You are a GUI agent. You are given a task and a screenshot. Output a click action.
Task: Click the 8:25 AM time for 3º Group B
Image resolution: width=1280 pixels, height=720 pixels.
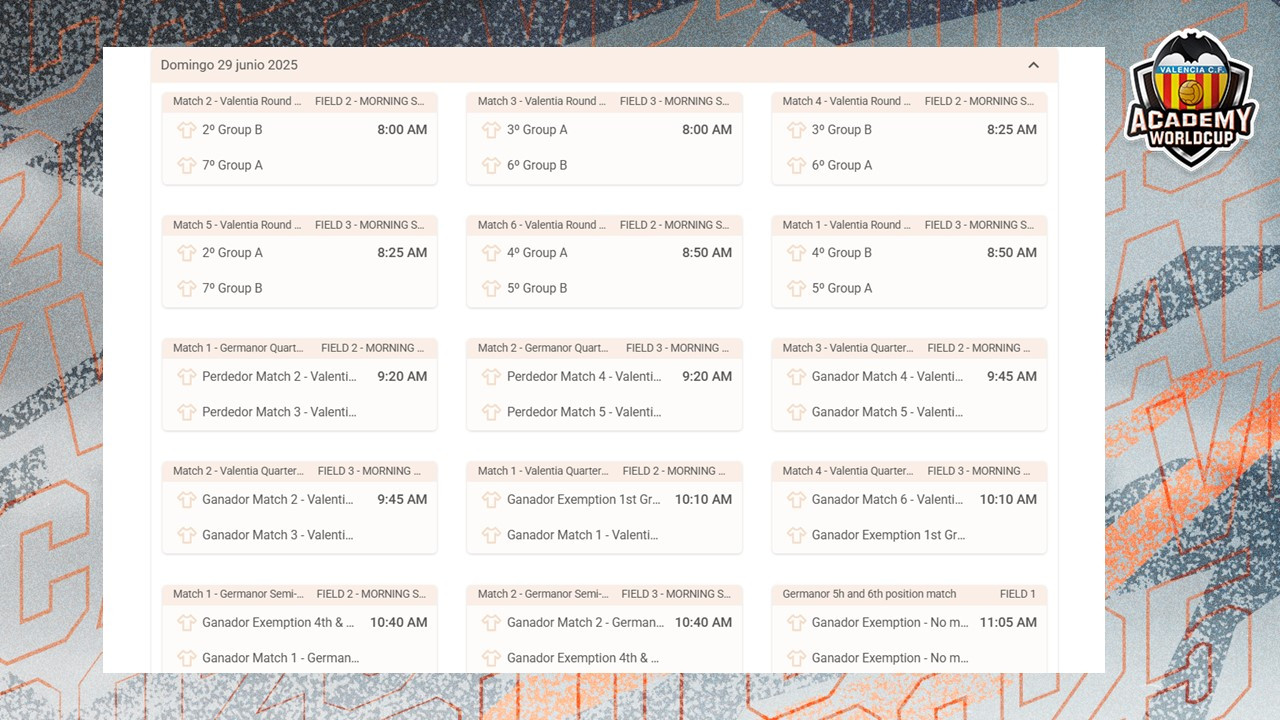(x=1012, y=130)
